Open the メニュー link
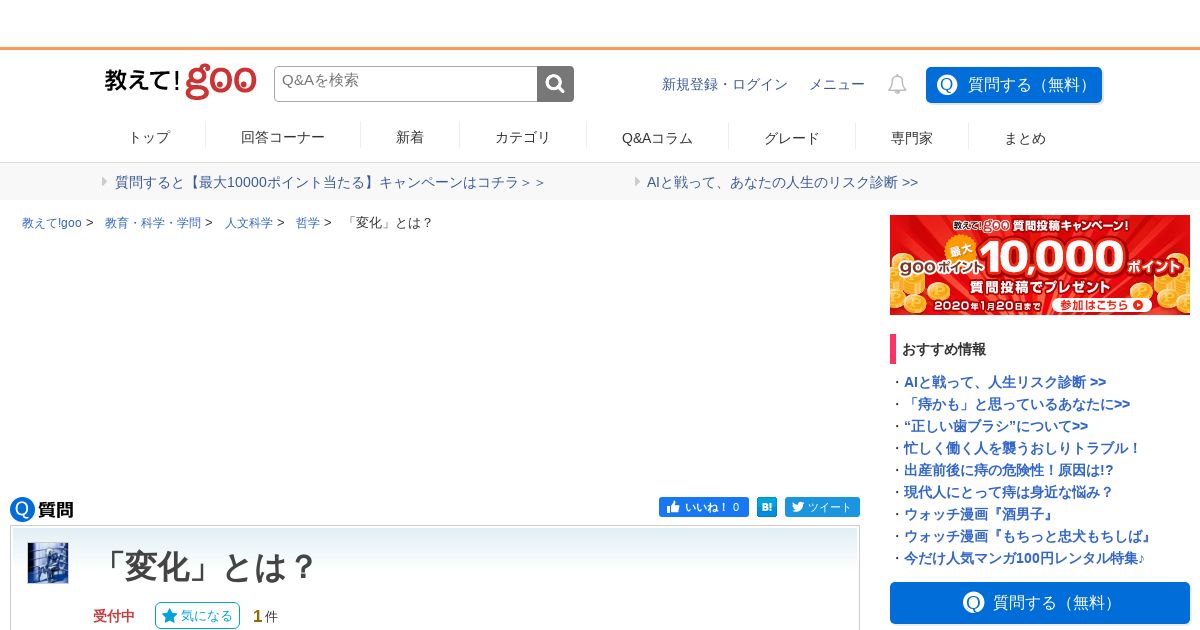The width and height of the screenshot is (1200, 630). [837, 85]
